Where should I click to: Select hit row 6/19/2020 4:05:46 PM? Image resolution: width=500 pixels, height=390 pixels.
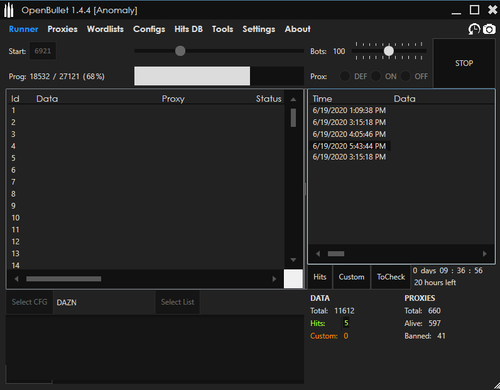click(x=349, y=134)
